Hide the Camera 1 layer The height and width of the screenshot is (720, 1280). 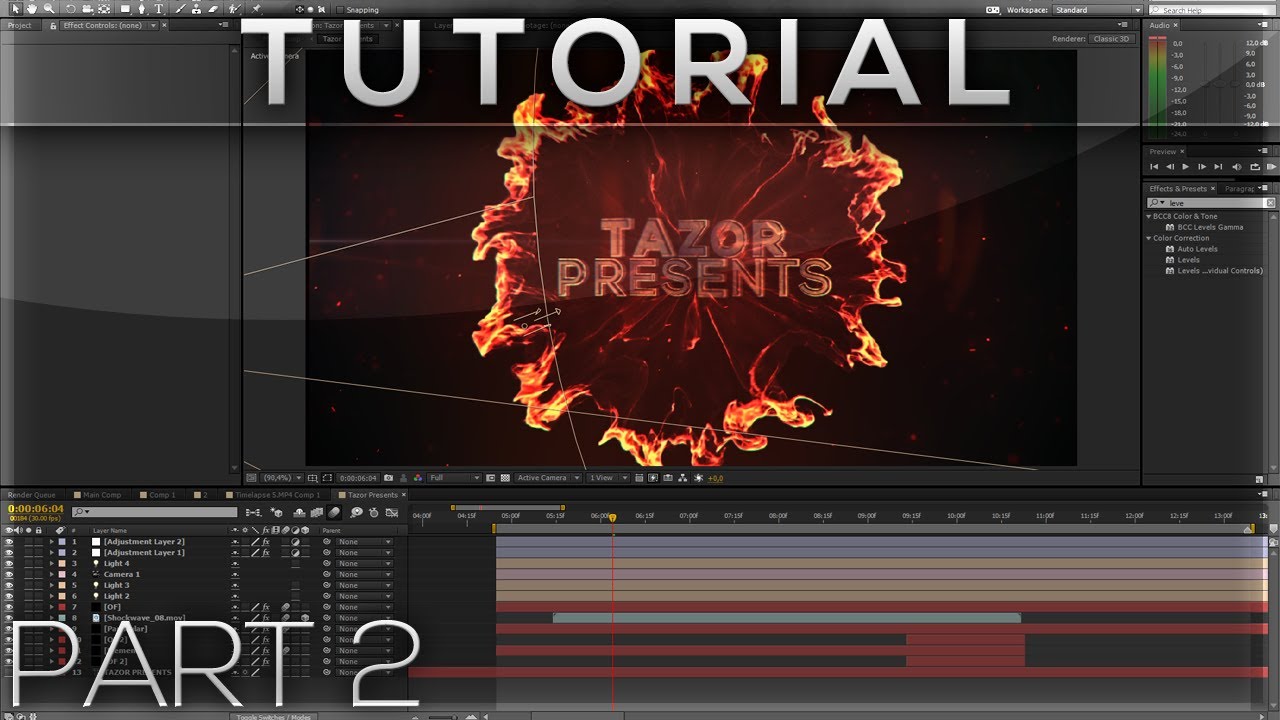coord(9,574)
